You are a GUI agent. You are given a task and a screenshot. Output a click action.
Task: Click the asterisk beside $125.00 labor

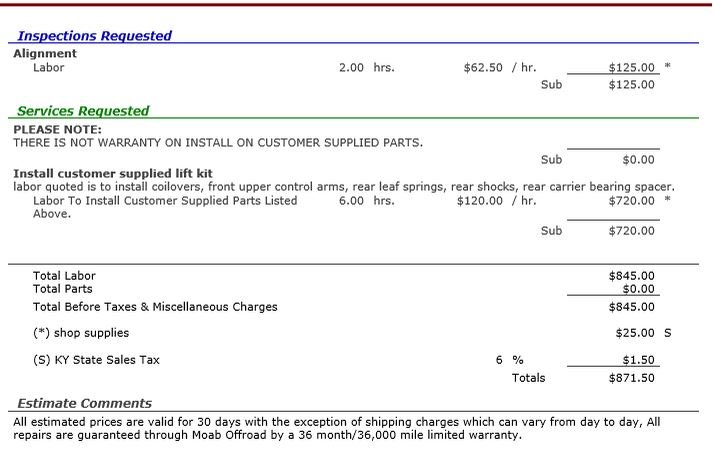[668, 66]
